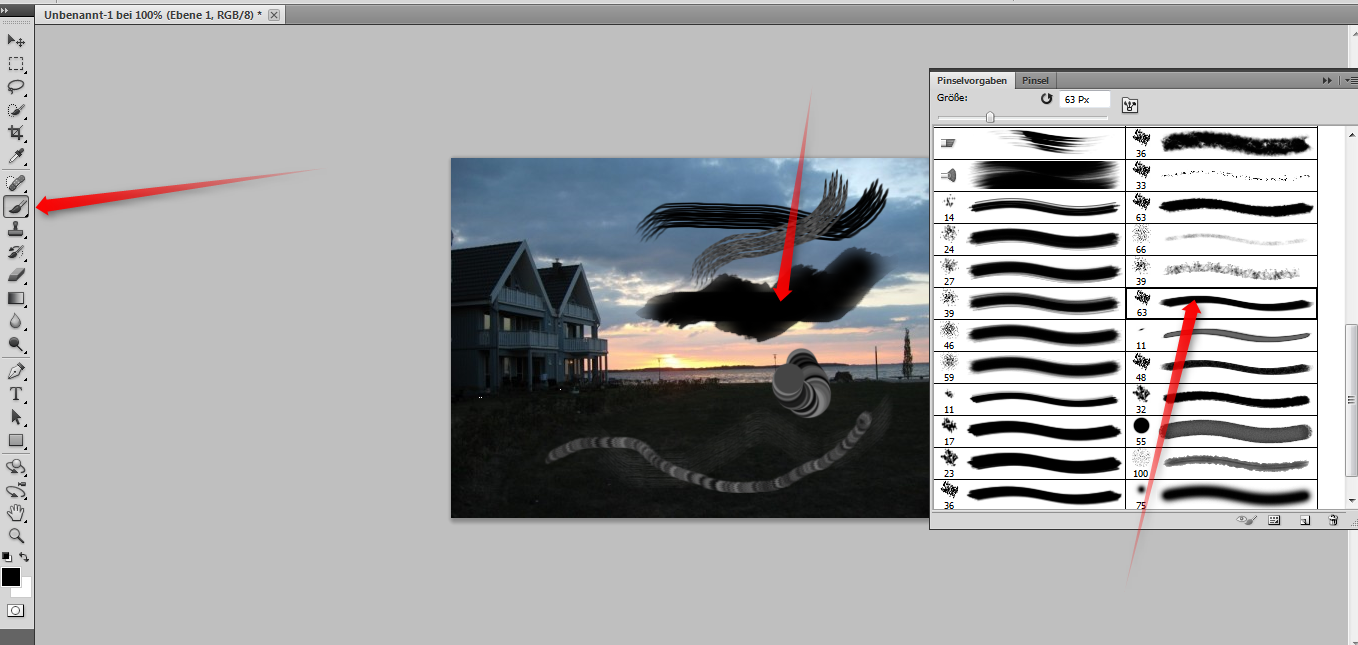
Task: Select the Crop tool
Action: (x=14, y=133)
